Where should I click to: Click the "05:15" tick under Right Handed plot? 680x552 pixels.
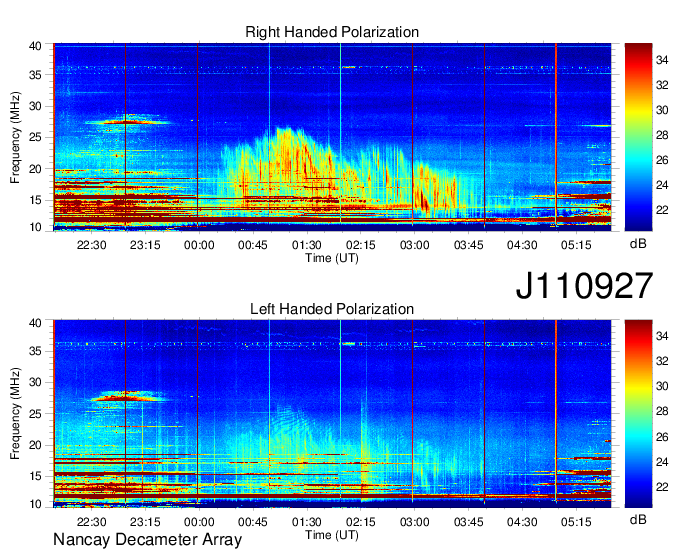coord(576,245)
